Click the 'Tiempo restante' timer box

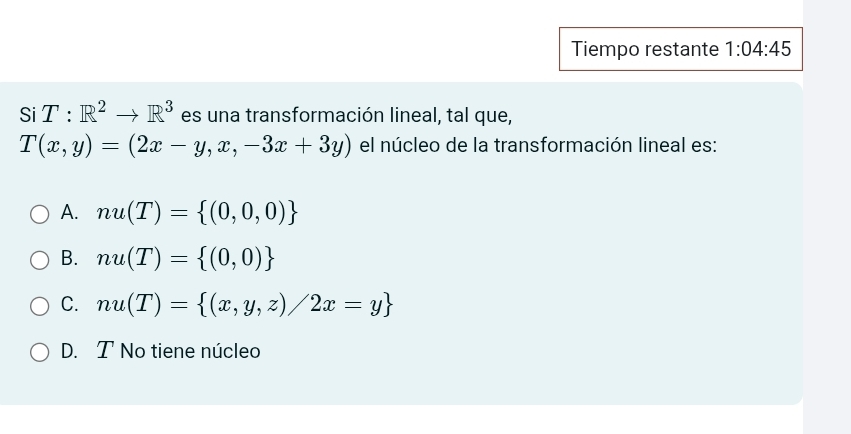point(681,49)
